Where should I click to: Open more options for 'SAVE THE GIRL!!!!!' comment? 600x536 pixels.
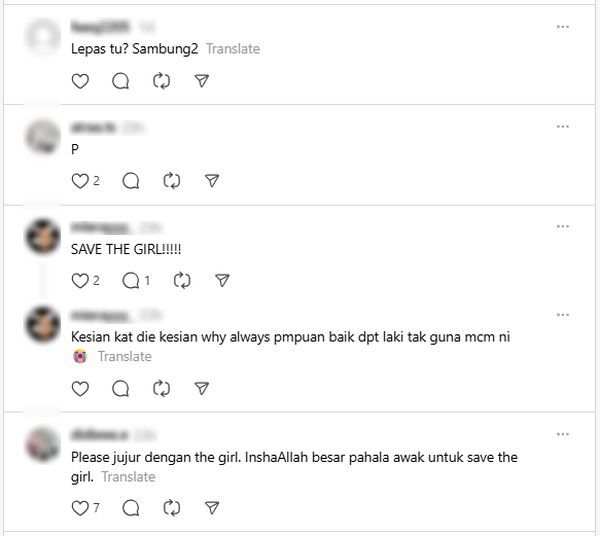pyautogui.click(x=563, y=227)
